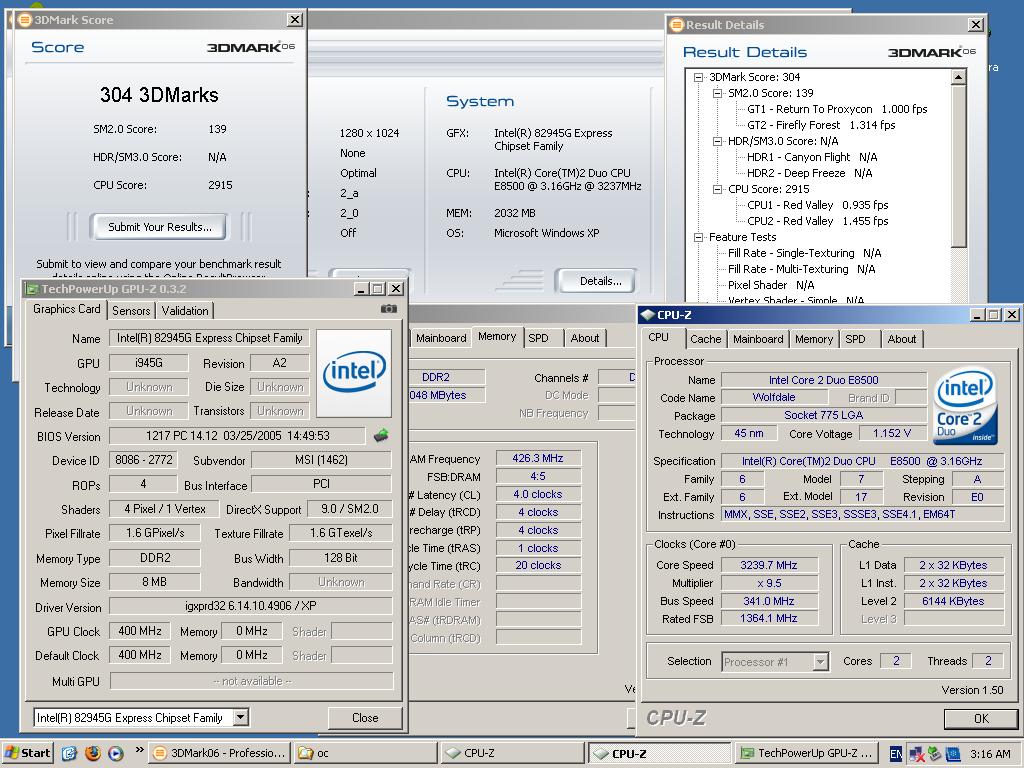
Task: Open About tab in front CPU-Z window
Action: click(x=902, y=339)
